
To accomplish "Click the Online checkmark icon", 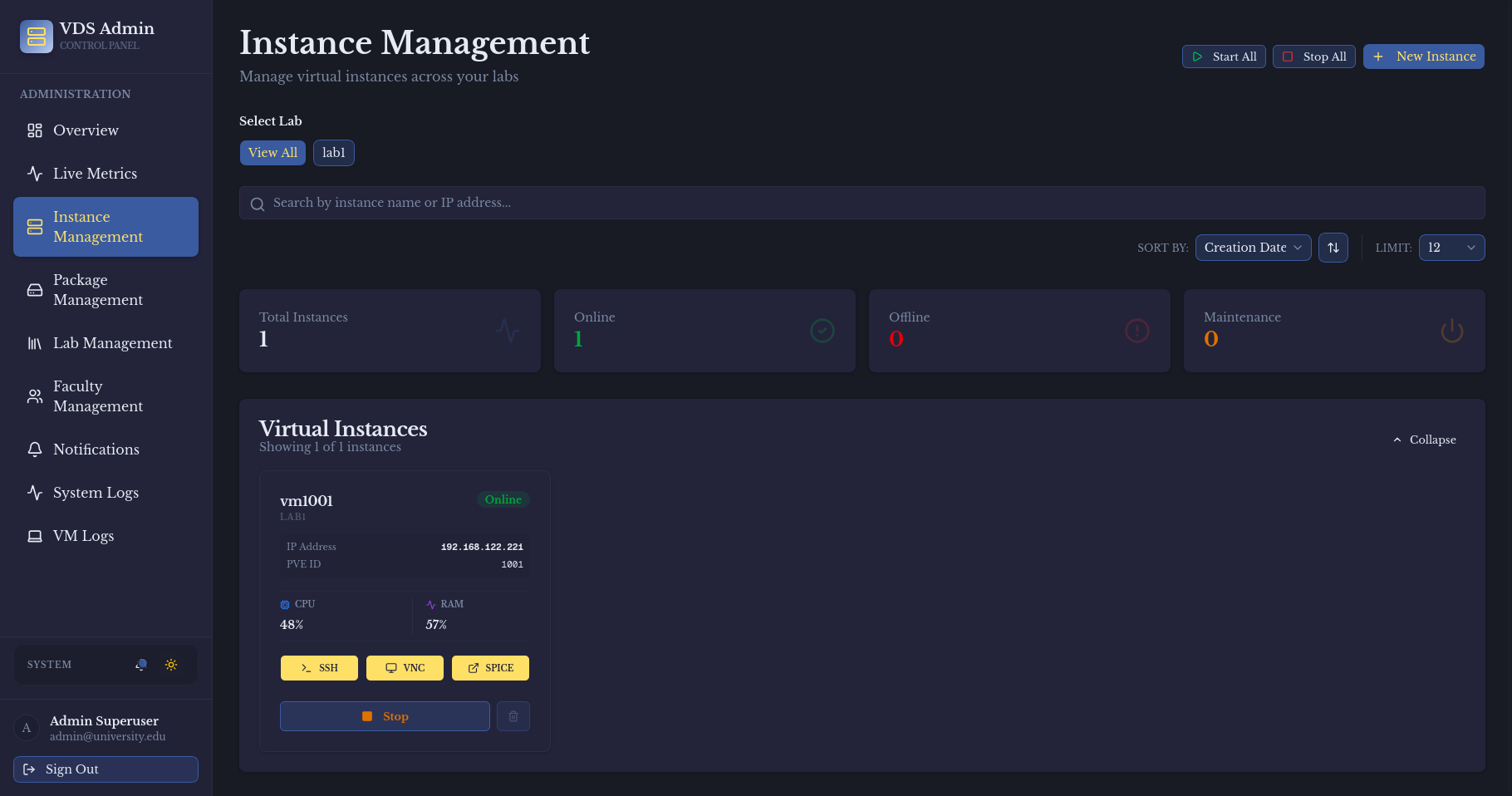I will coord(822,331).
